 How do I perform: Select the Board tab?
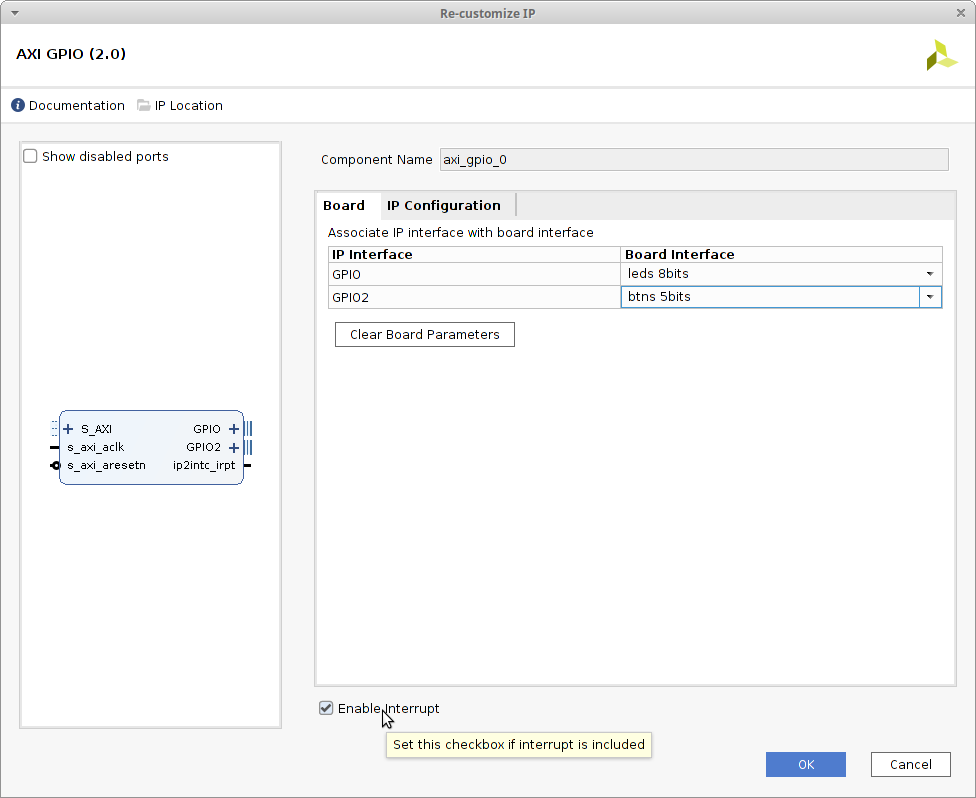click(344, 205)
